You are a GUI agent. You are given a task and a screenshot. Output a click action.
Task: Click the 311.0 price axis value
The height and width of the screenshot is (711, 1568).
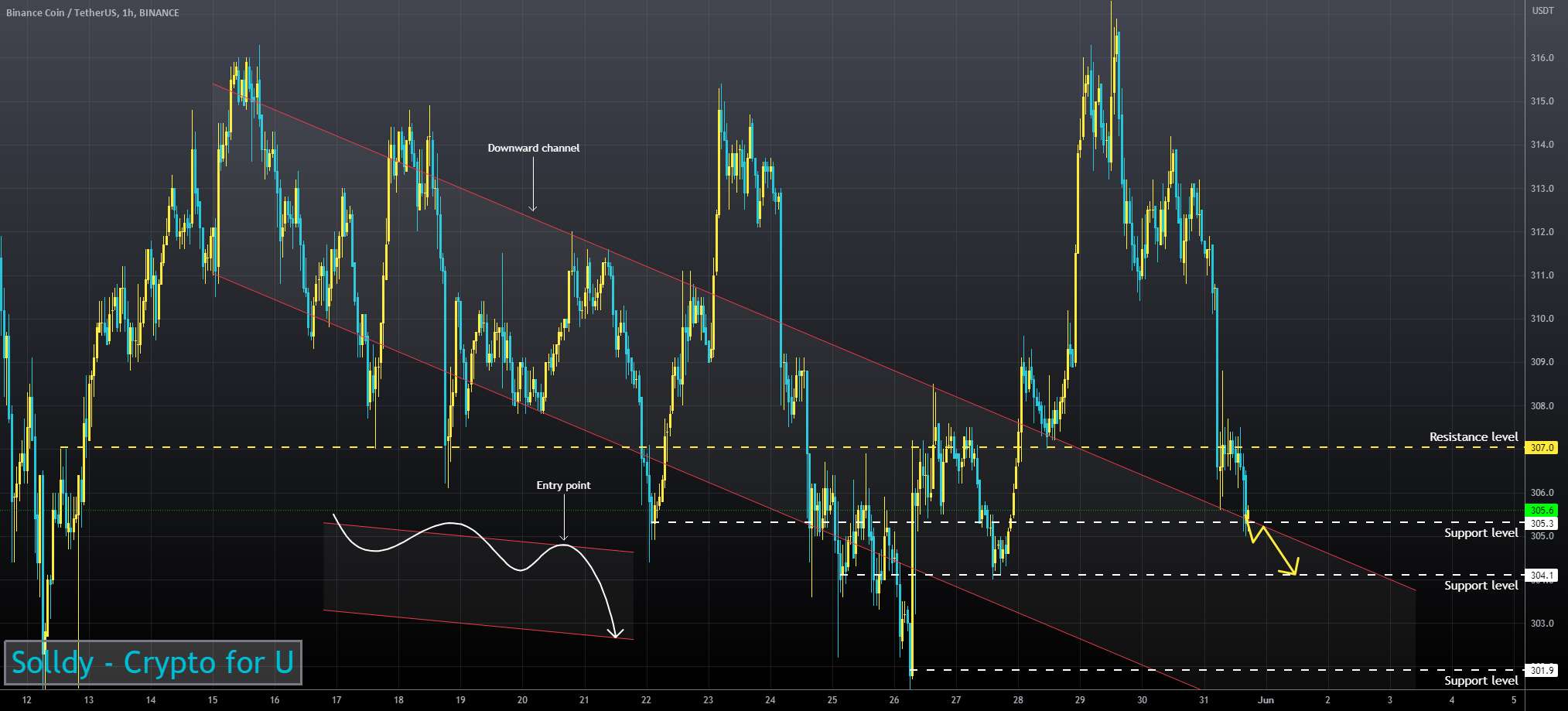pyautogui.click(x=1542, y=275)
